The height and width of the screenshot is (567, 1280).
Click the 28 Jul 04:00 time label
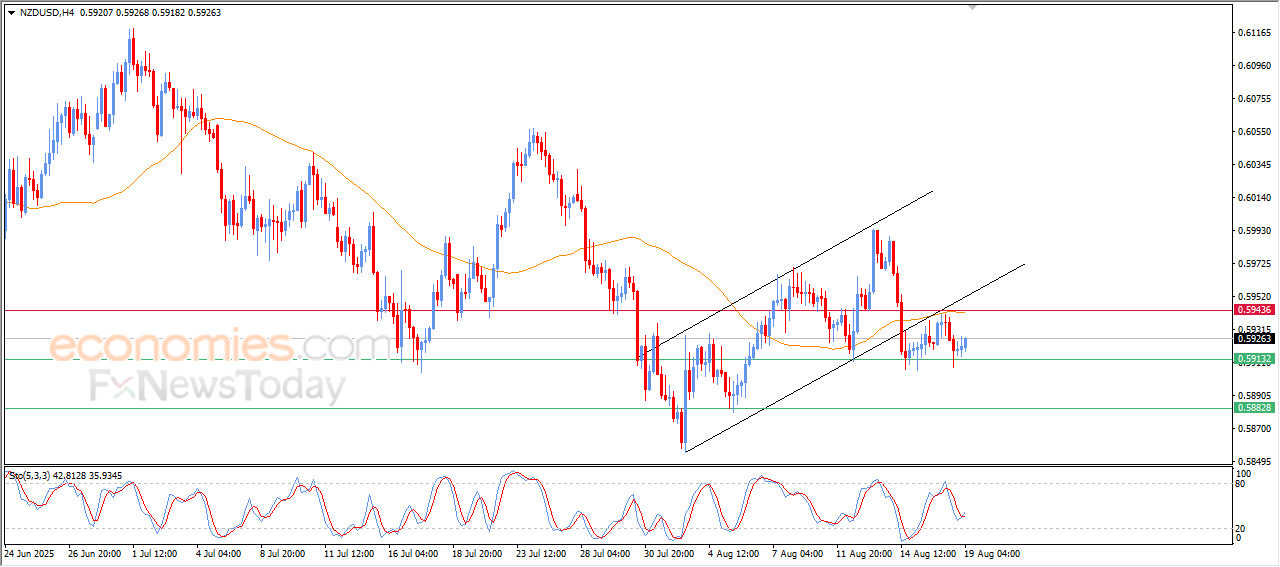606,553
